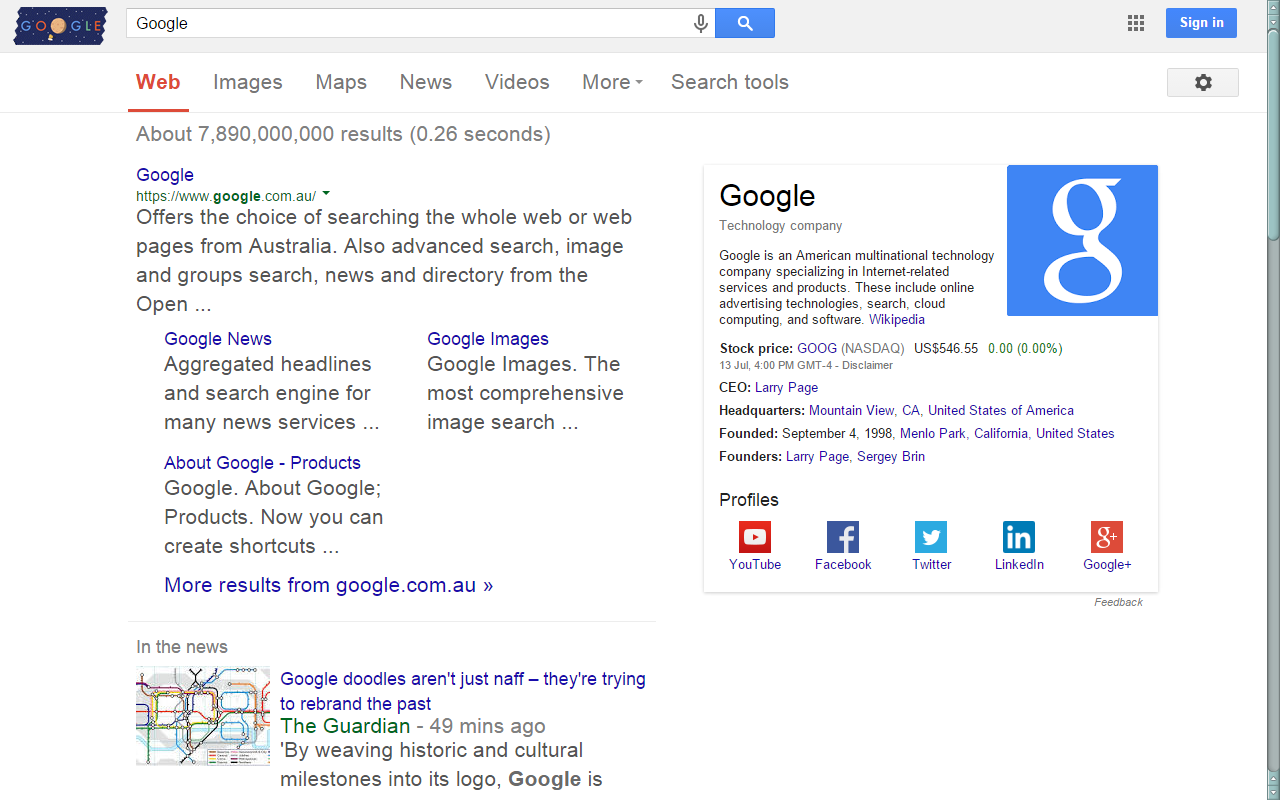Open settings gear options

(1203, 82)
